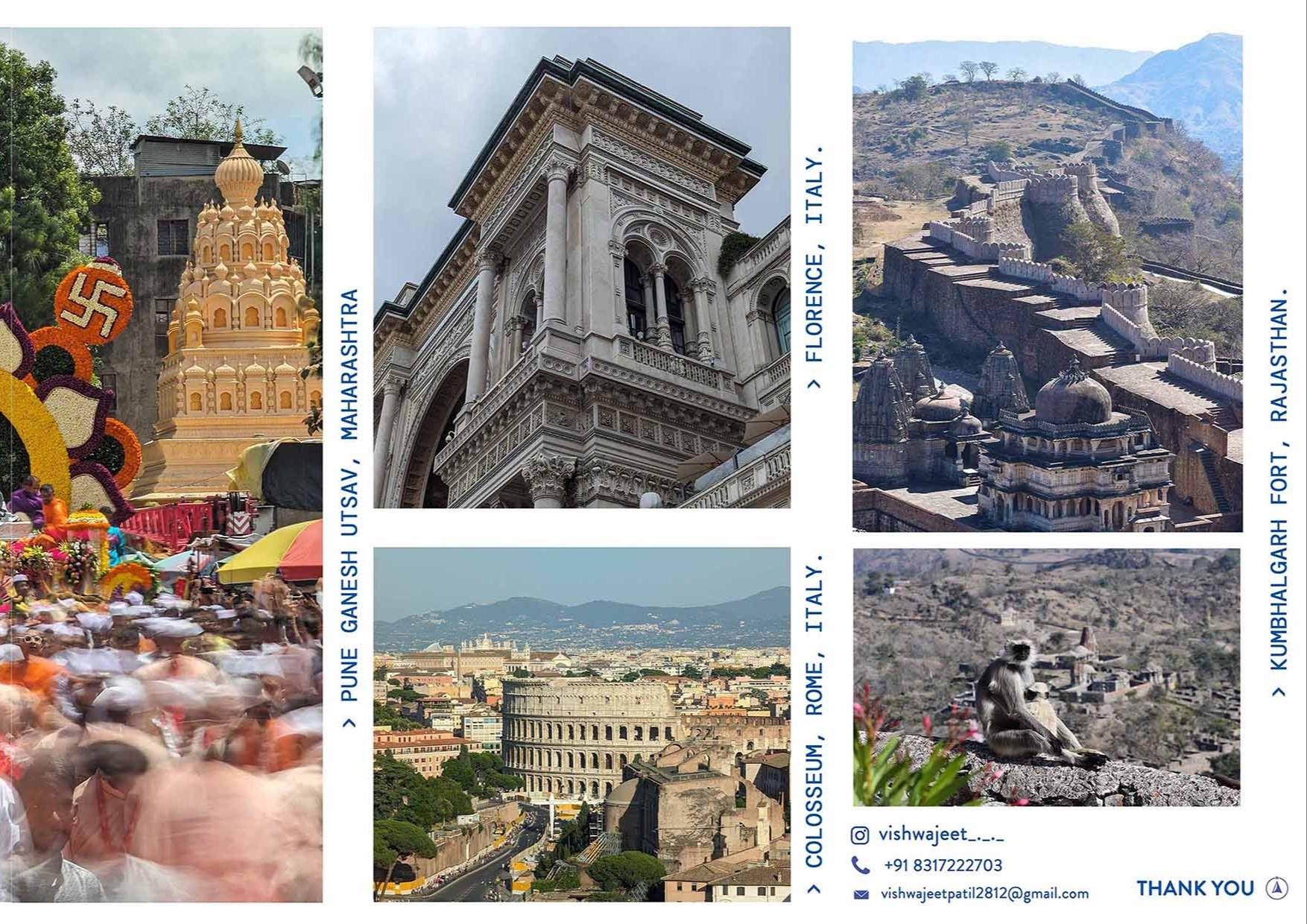Click the COLOSSEUM, ROME, ITALY caption
1307x924 pixels.
click(x=814, y=711)
